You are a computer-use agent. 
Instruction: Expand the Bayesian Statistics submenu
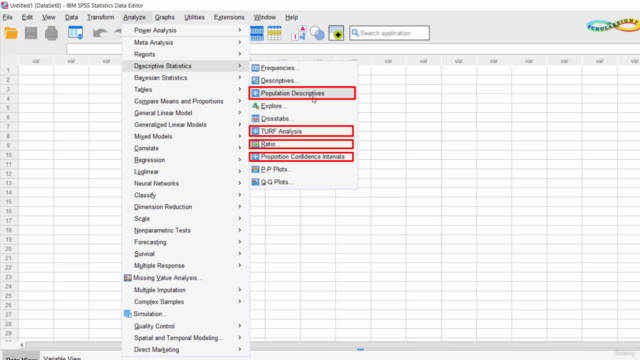186,78
